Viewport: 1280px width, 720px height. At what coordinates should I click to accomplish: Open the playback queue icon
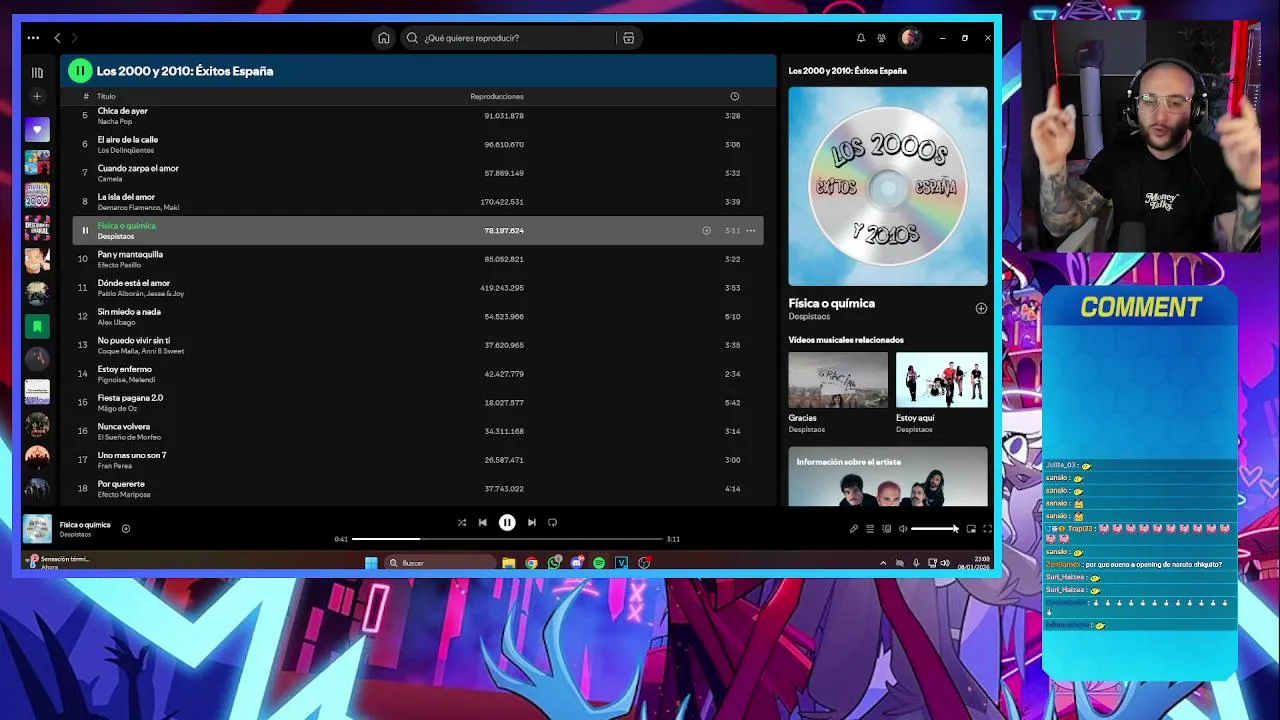pyautogui.click(x=870, y=529)
